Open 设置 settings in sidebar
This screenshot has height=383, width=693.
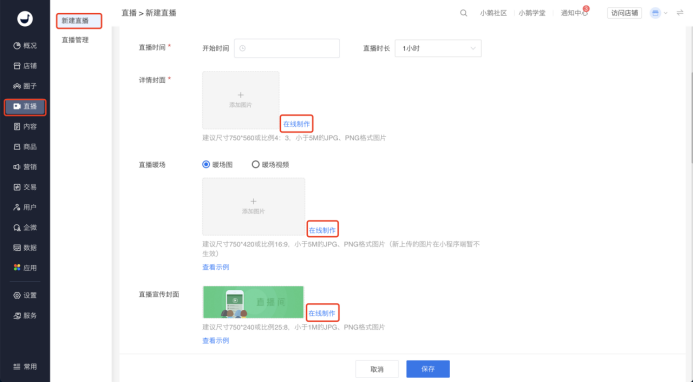tap(25, 296)
